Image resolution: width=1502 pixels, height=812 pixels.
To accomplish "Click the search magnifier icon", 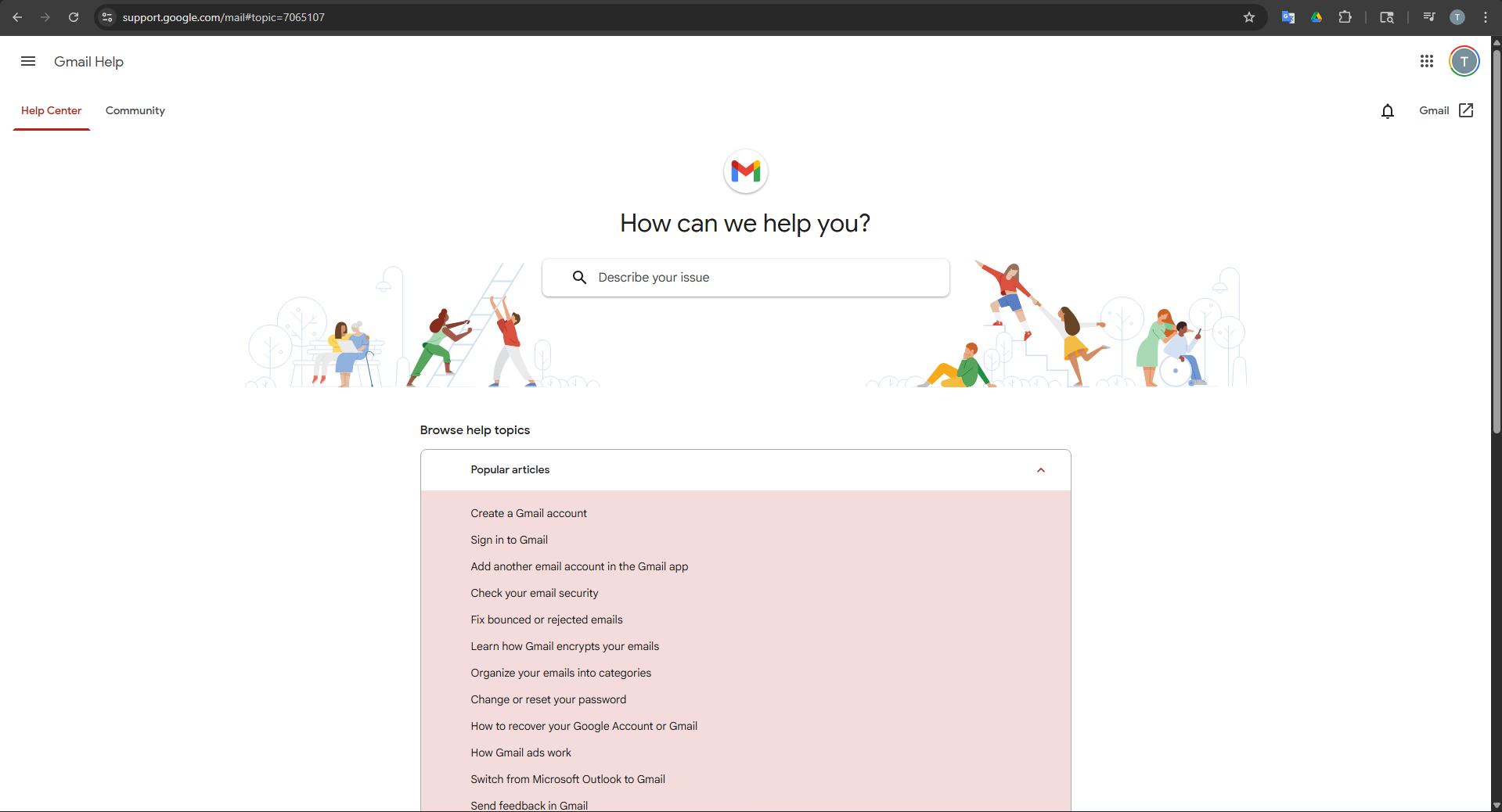I will pos(579,278).
